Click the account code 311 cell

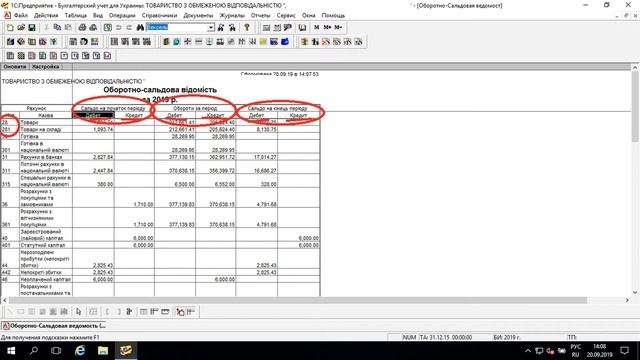10,167
